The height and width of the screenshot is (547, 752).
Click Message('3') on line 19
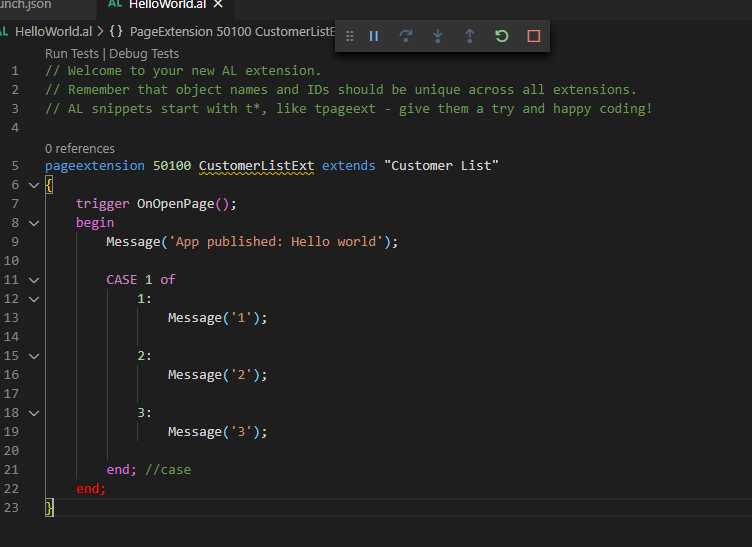(x=217, y=432)
